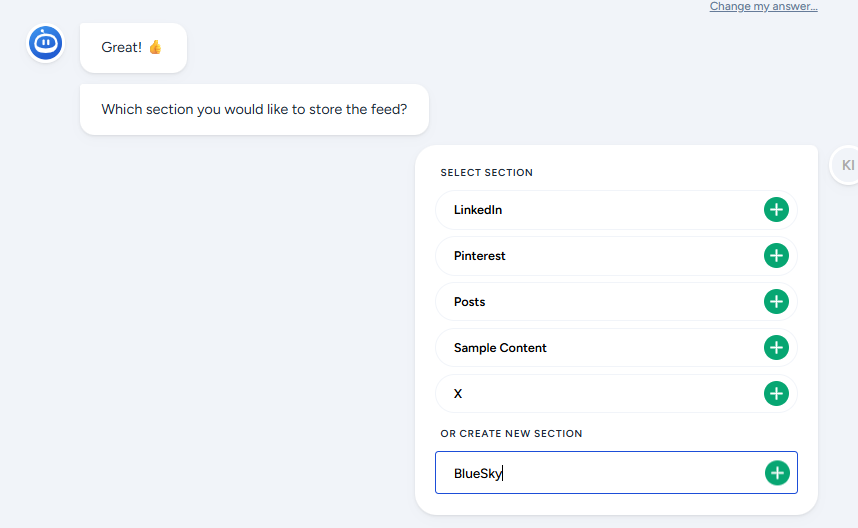This screenshot has width=858, height=528.
Task: Click the plus icon next to Pinterest
Action: pos(776,256)
